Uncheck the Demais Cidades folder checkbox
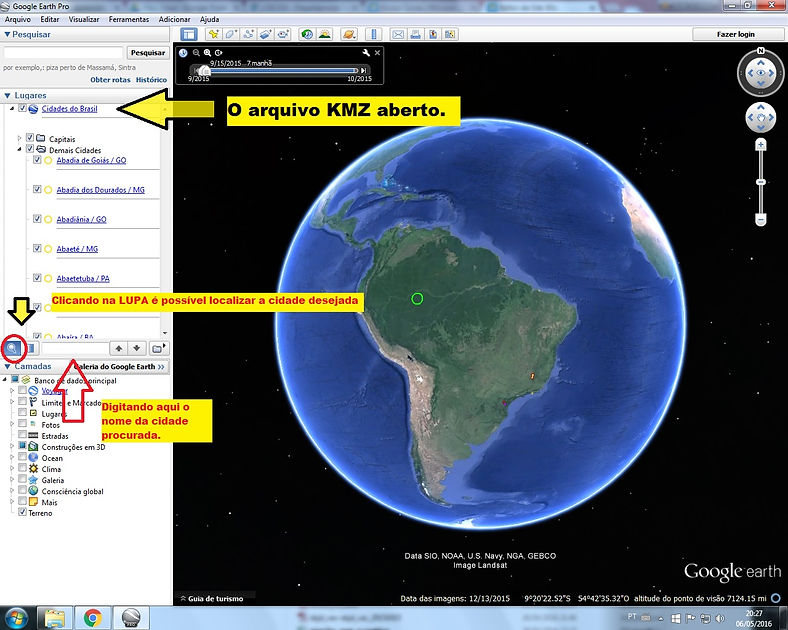788x630 pixels. pos(30,149)
